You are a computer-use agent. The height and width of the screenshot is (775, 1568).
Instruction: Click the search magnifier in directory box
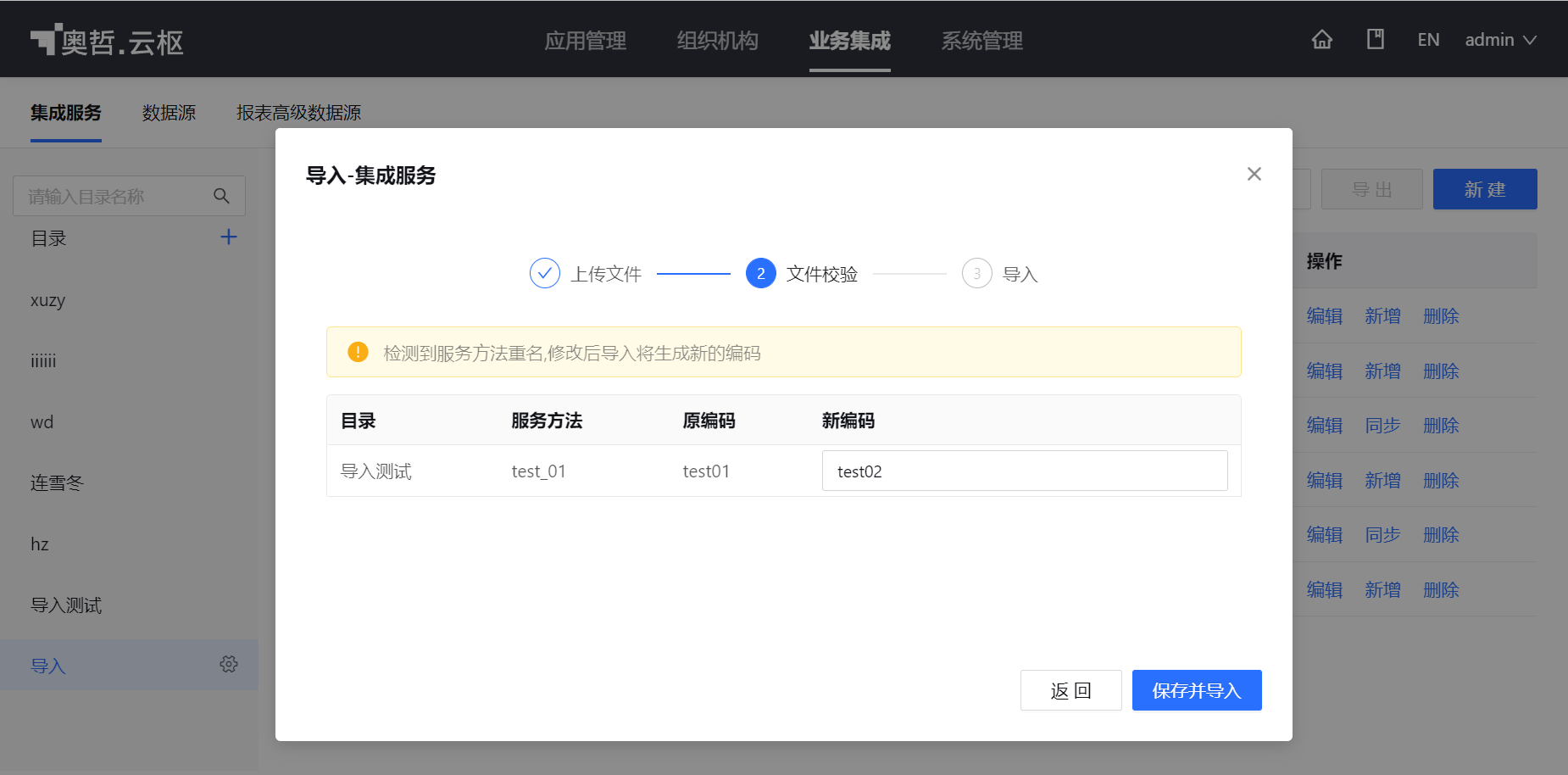(221, 196)
